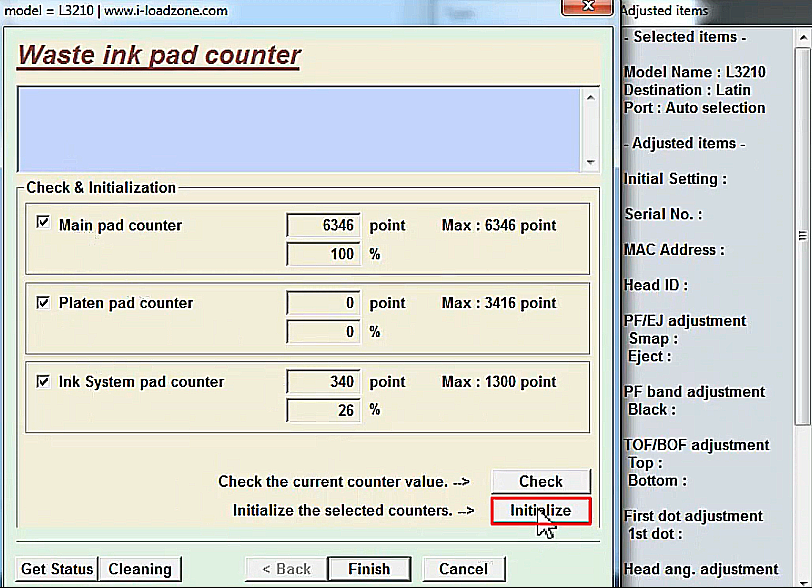Go back using the Back button
The image size is (812, 588).
pos(286,569)
